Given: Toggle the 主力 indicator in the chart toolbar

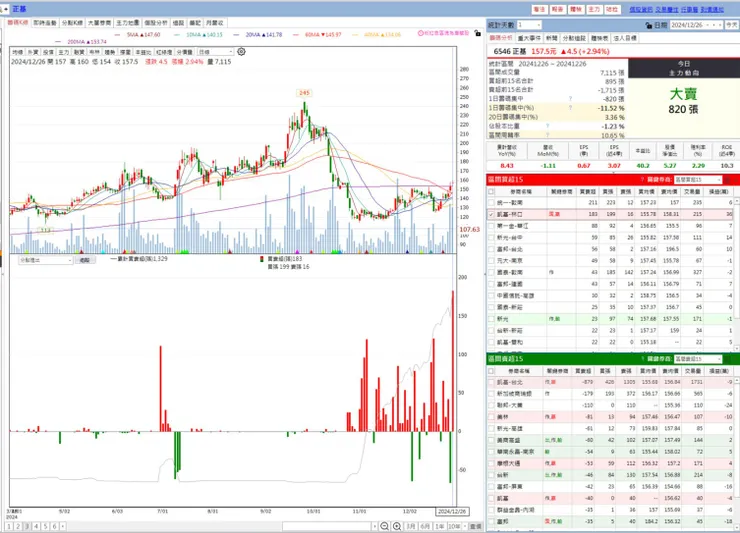Looking at the screenshot, I should [63, 52].
